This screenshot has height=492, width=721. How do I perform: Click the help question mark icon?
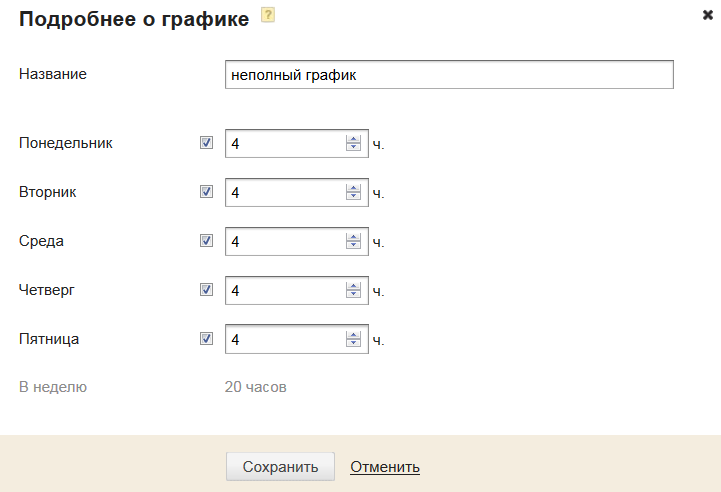[267, 16]
